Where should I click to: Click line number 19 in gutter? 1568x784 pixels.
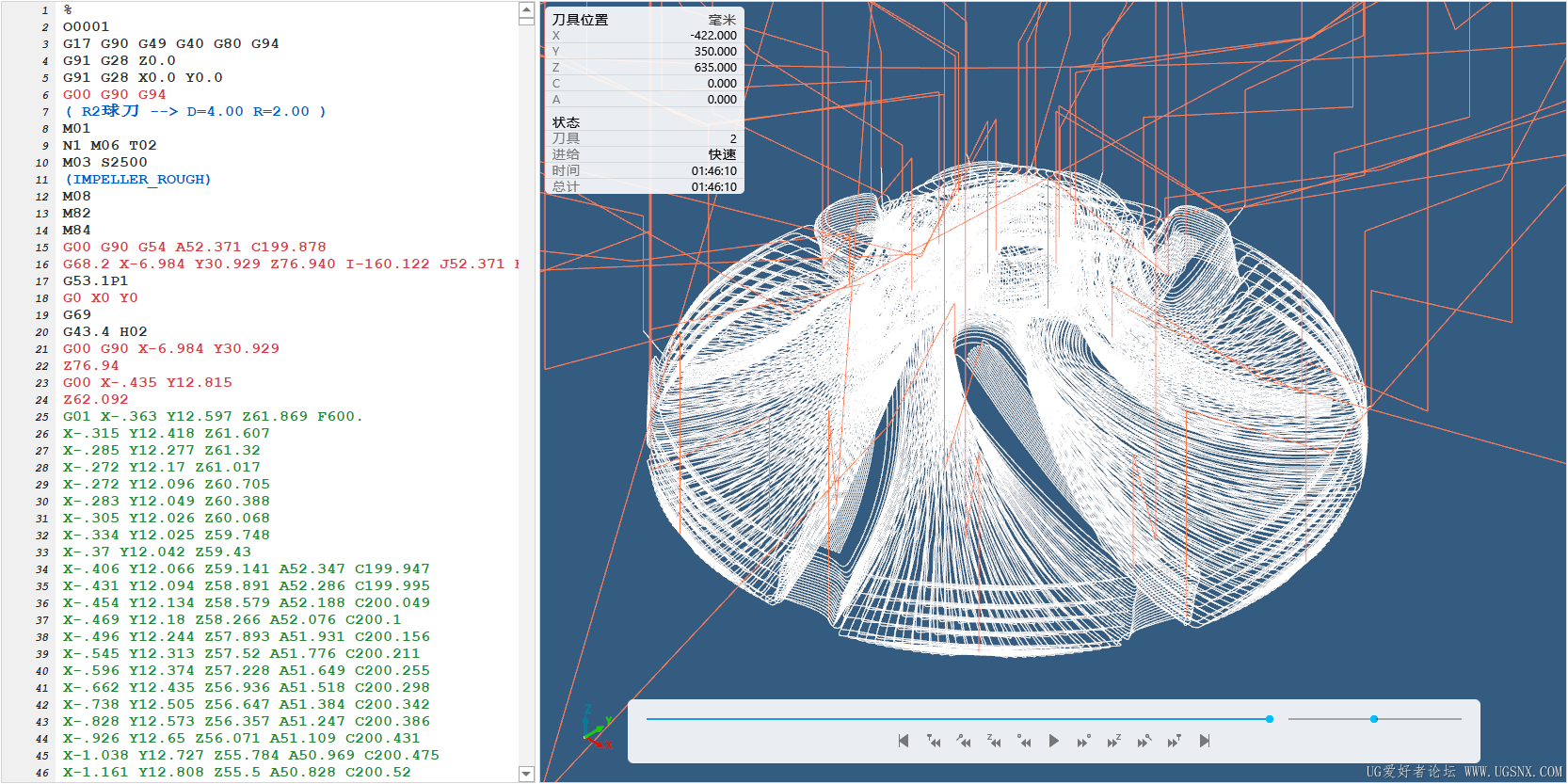42,315
